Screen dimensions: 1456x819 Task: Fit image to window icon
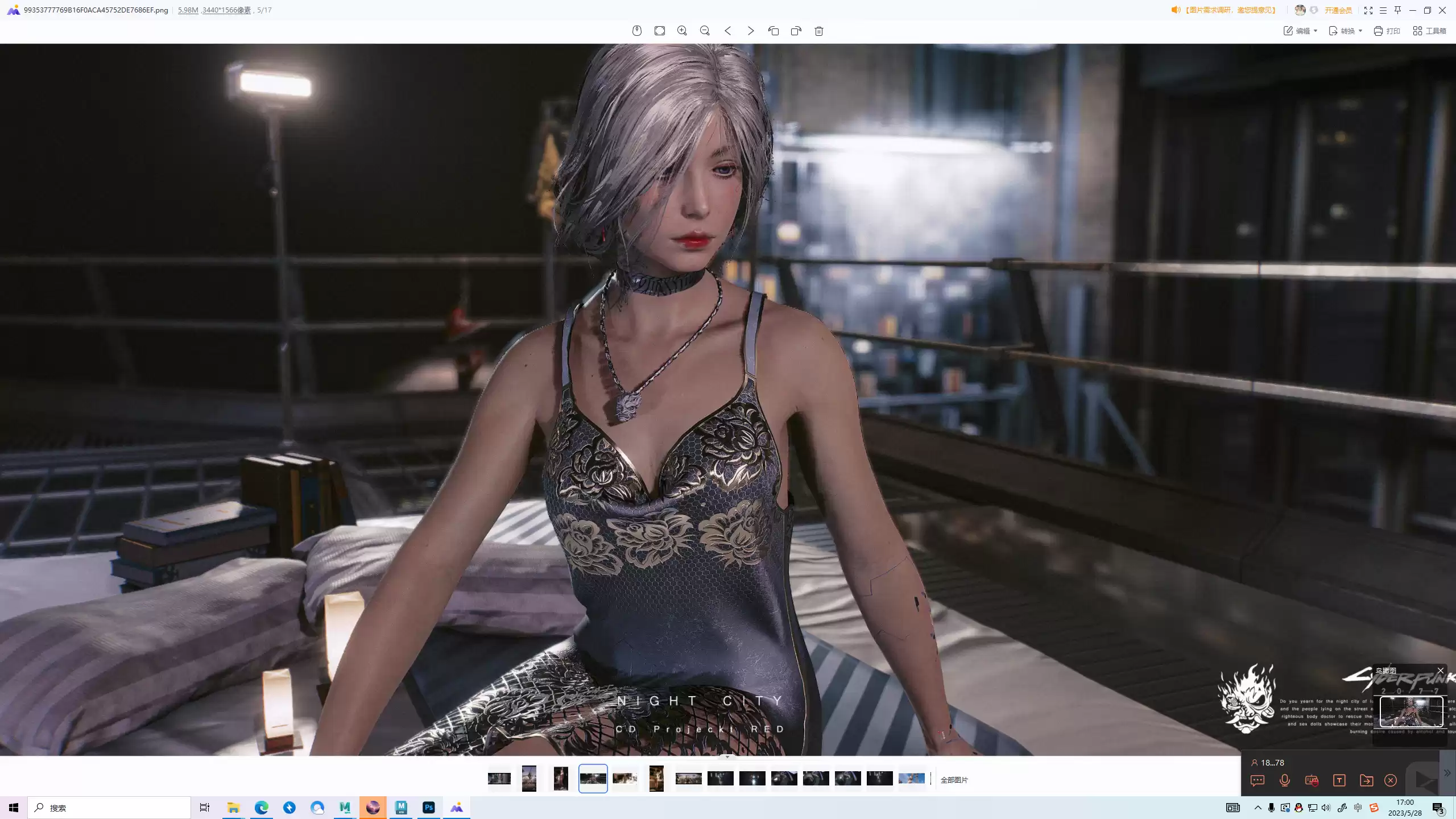pos(660,31)
